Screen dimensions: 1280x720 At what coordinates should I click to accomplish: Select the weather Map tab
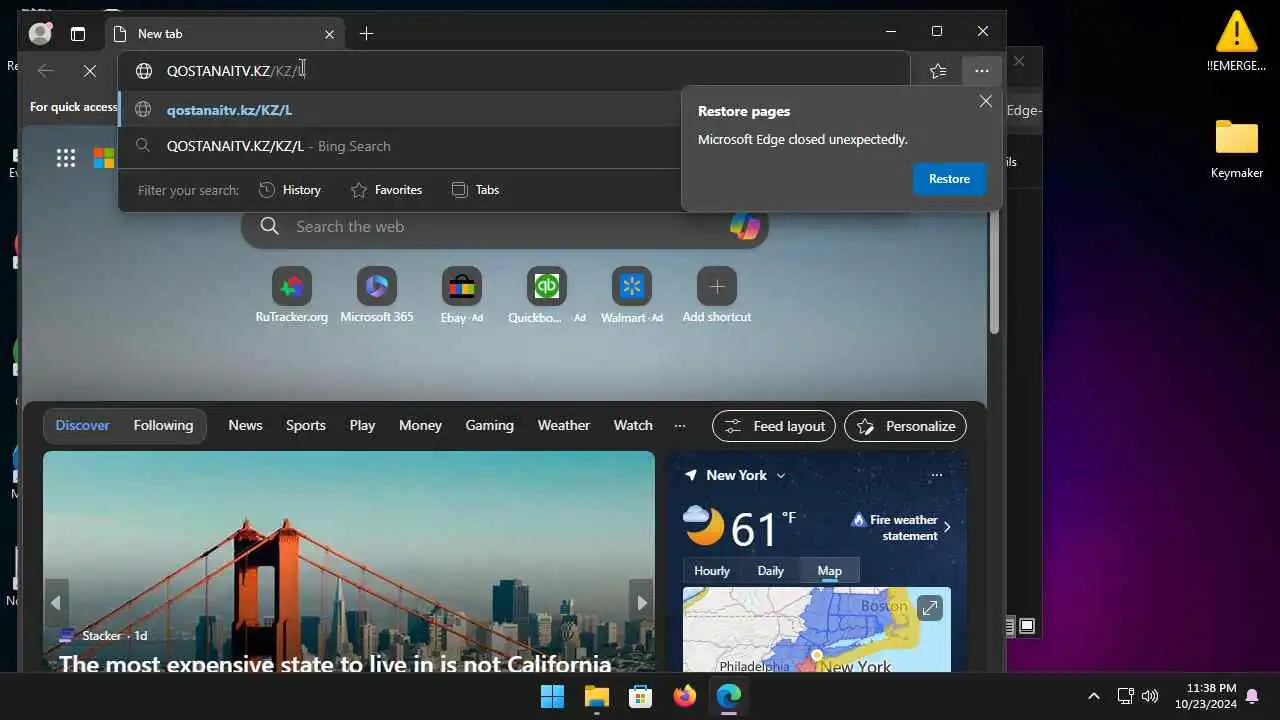[829, 571]
